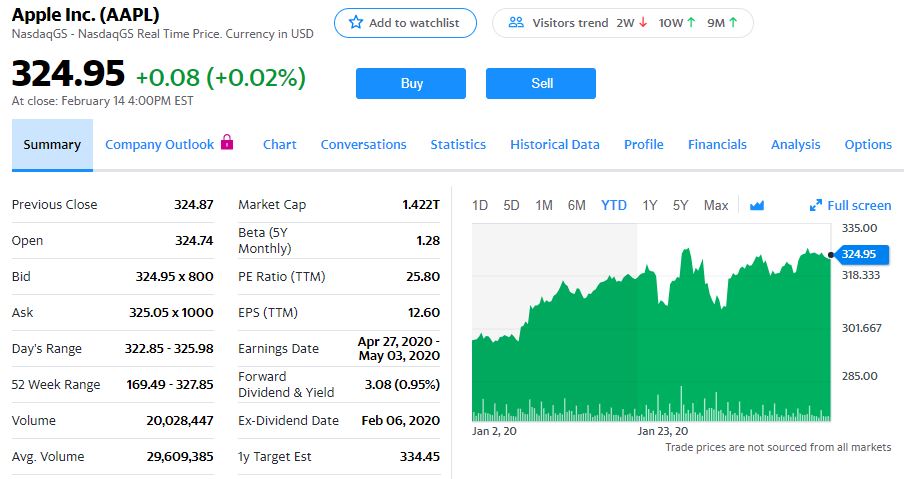Switch to the Chart tab

[280, 145]
